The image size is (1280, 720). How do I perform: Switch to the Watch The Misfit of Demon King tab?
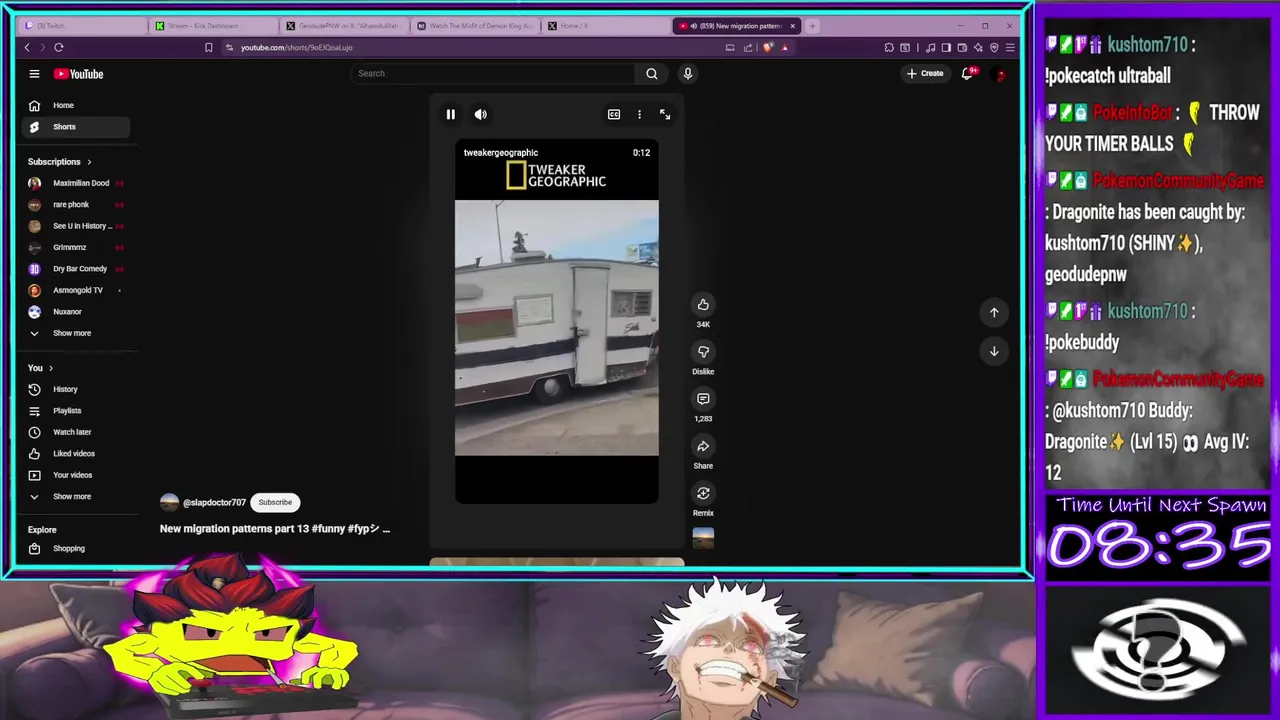tap(475, 25)
